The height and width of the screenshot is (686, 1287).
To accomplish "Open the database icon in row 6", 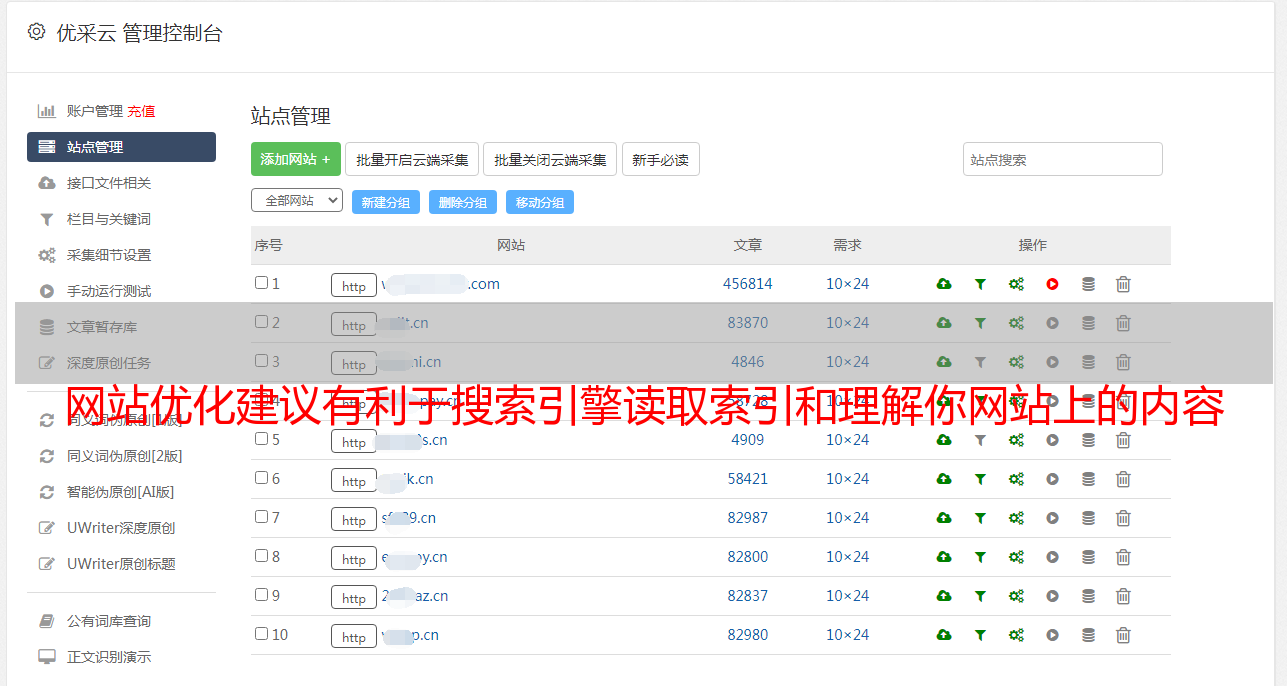I will point(1088,479).
